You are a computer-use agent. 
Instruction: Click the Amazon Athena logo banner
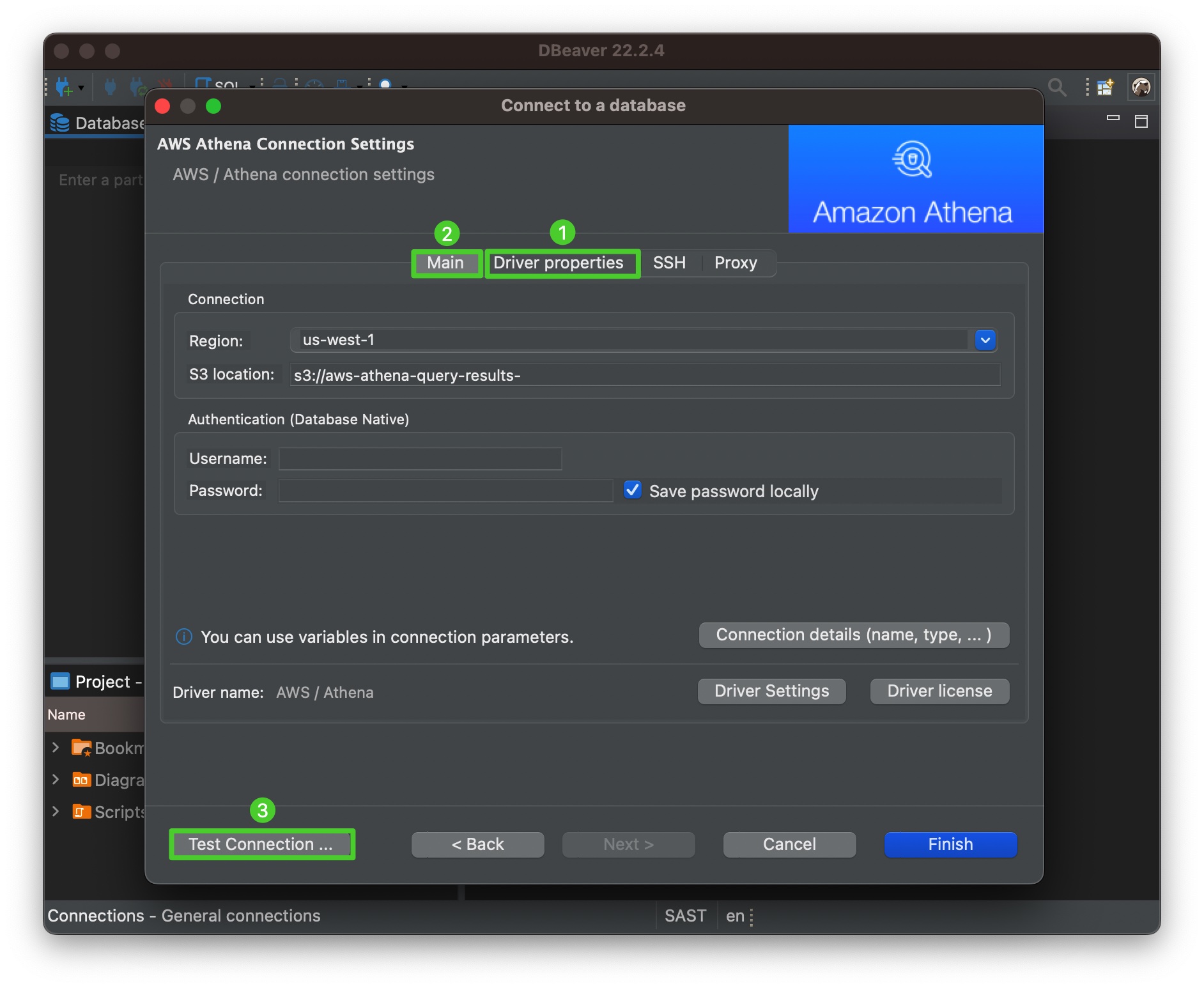(x=916, y=178)
